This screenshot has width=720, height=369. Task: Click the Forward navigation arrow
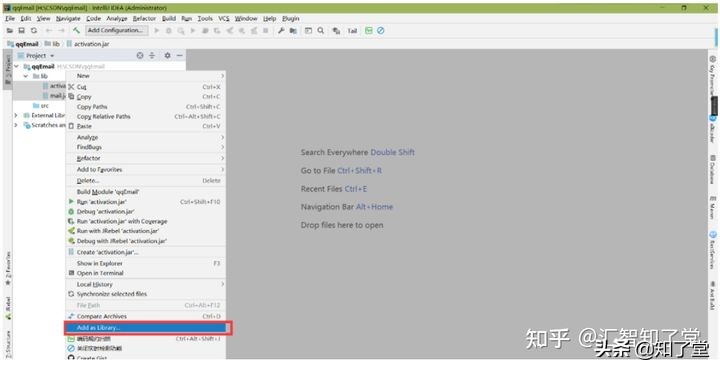click(61, 31)
